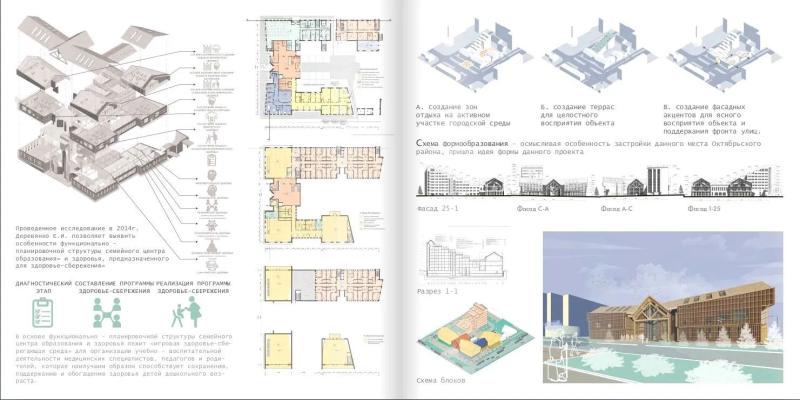
Task: Select the colored Схема блоков isometric
Action: (474, 337)
